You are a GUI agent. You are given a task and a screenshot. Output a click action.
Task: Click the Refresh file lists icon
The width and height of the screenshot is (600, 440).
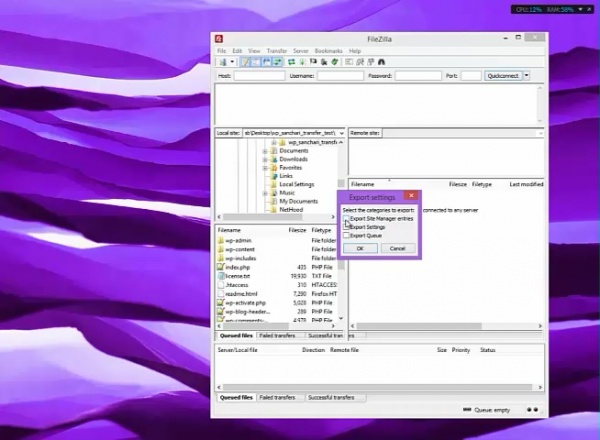(x=291, y=62)
